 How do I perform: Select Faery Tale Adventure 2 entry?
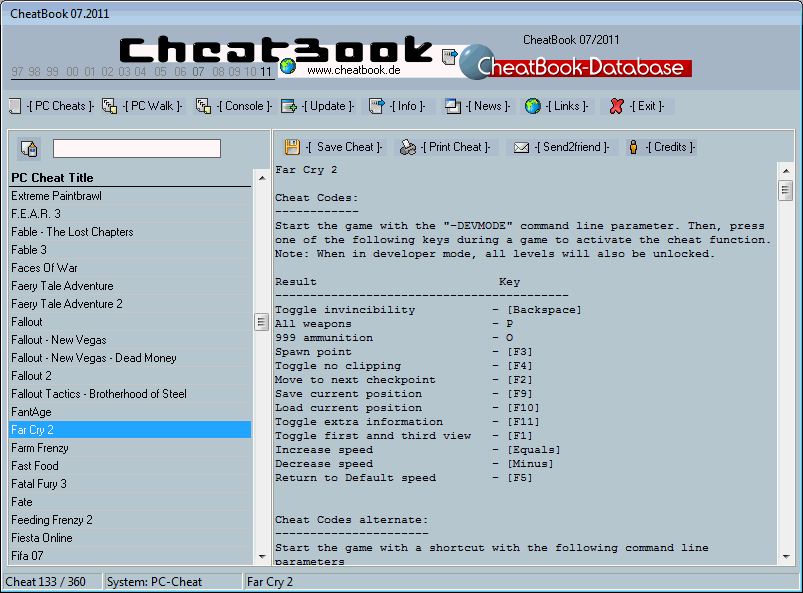click(x=131, y=304)
